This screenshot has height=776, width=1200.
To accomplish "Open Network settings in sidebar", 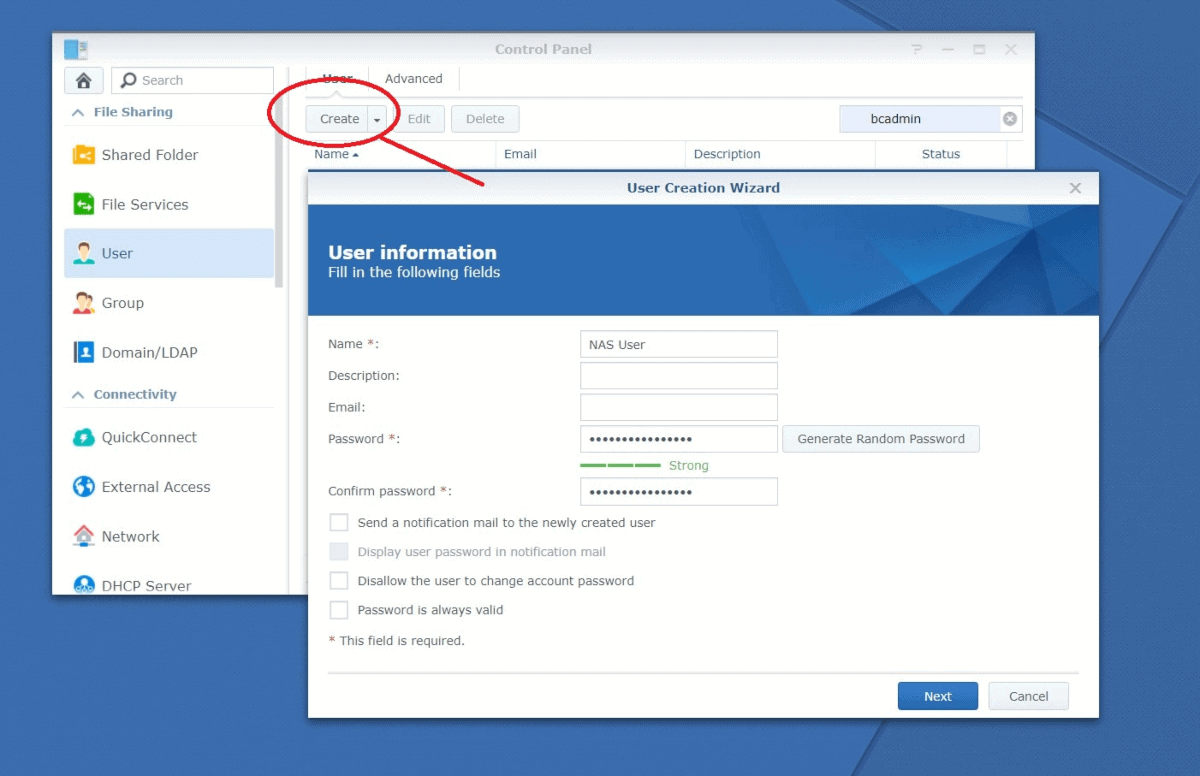I will pyautogui.click(x=169, y=536).
